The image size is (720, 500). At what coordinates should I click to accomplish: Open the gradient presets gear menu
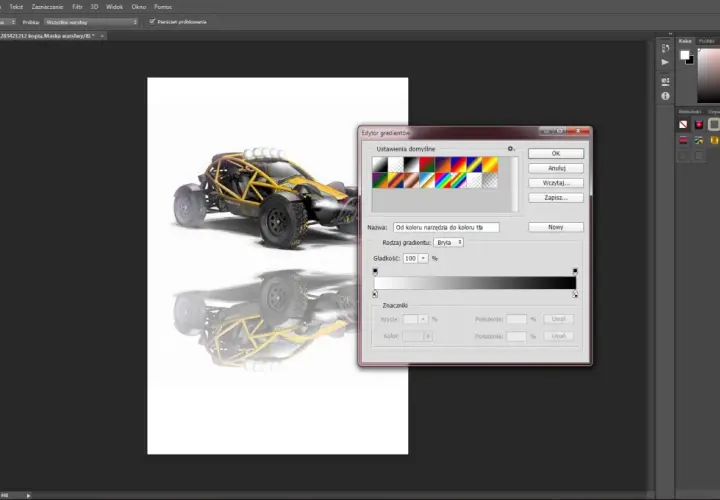click(x=511, y=149)
